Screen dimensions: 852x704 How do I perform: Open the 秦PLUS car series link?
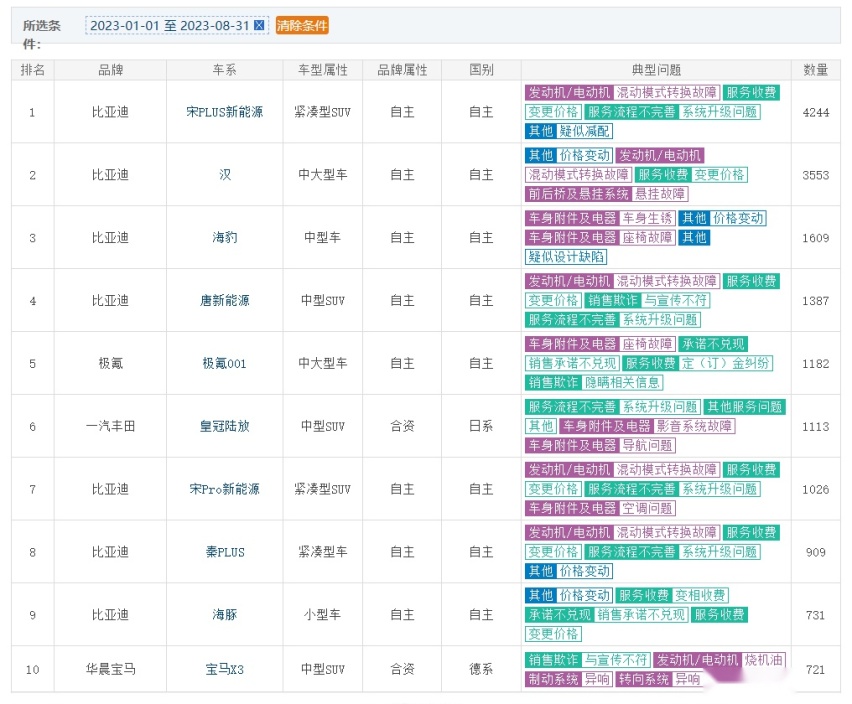[224, 552]
